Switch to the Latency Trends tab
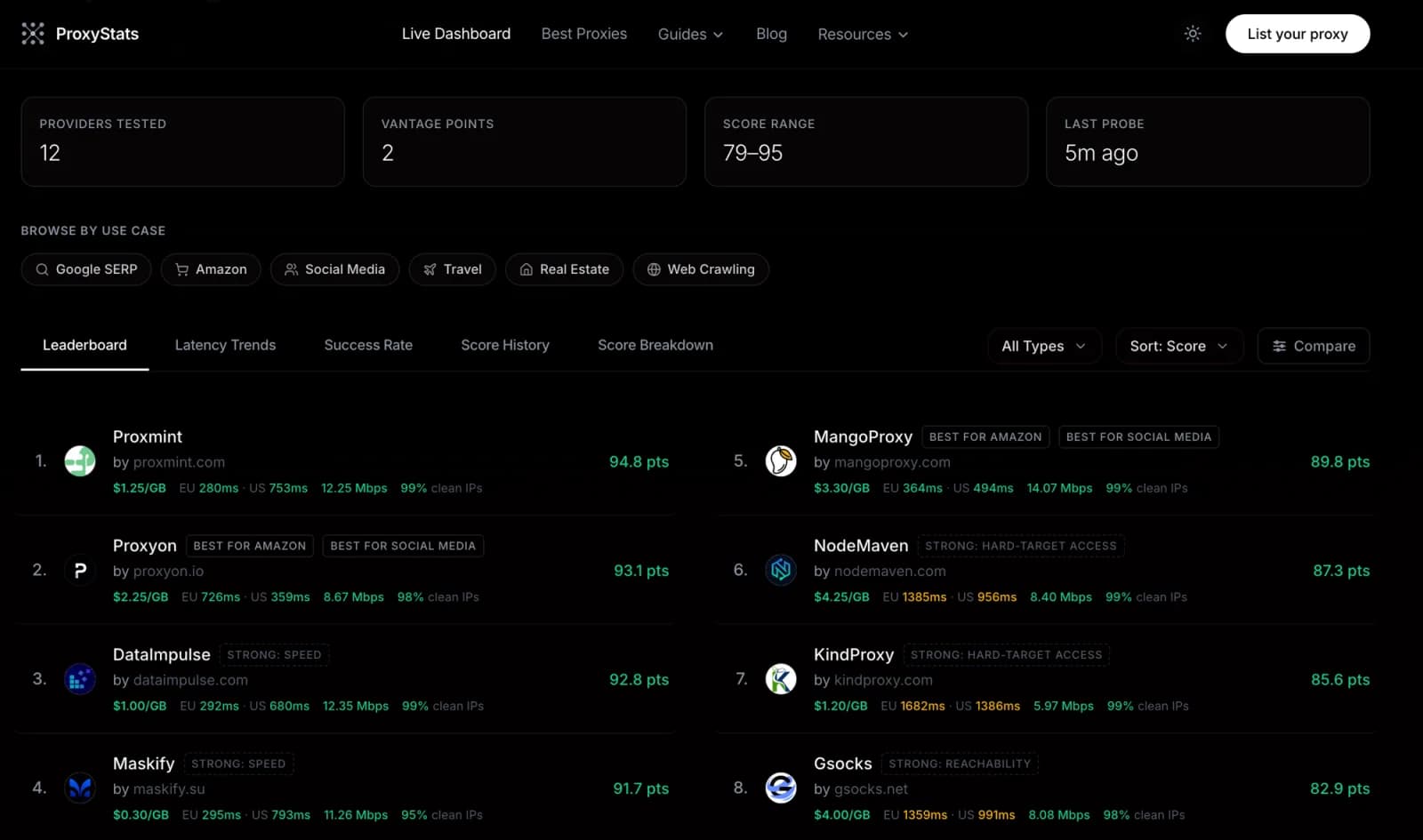This screenshot has width=1423, height=840. click(x=225, y=345)
